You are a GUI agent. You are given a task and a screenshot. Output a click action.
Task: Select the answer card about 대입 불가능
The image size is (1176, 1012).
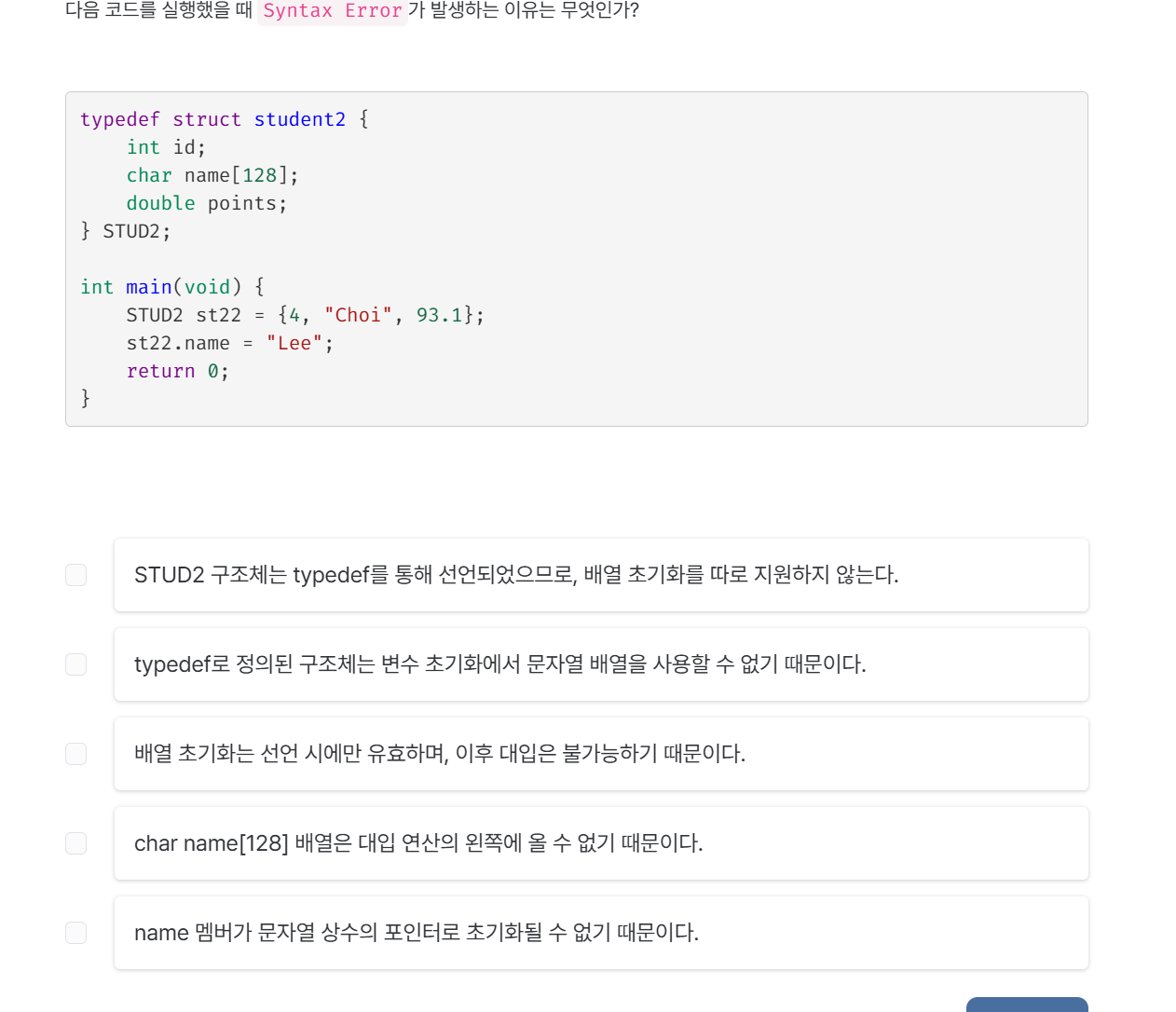[x=600, y=753]
